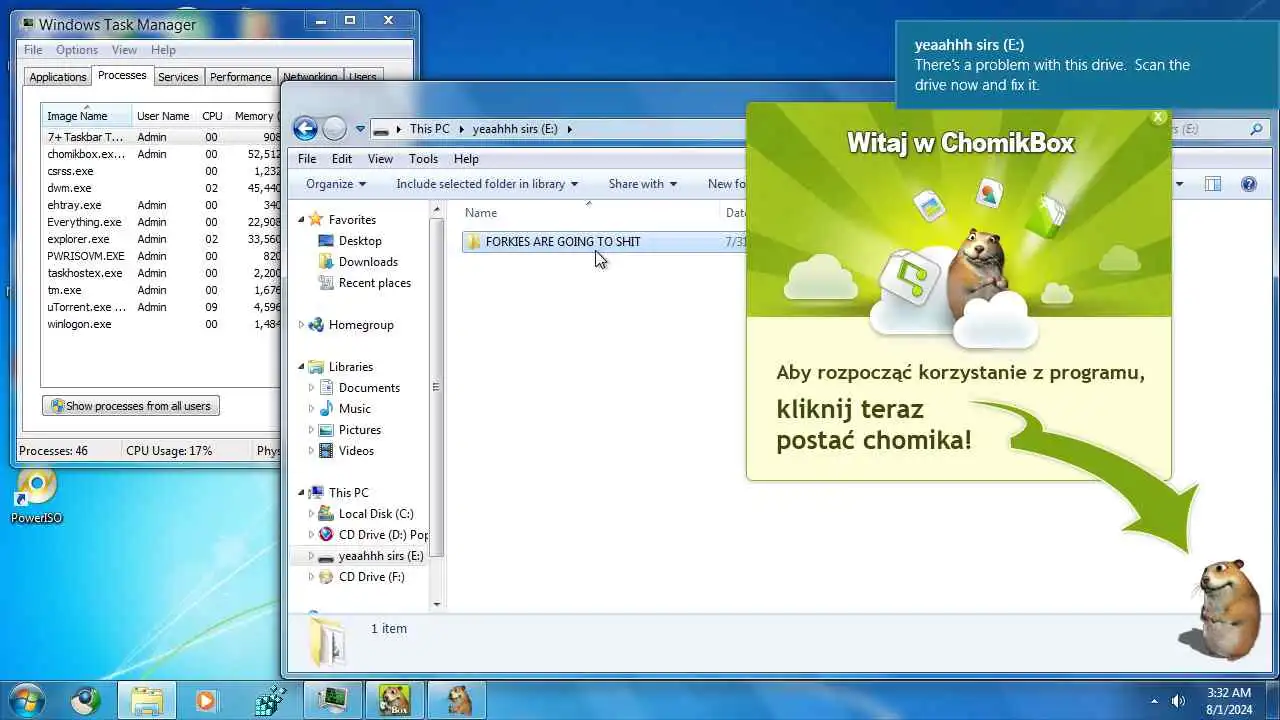The height and width of the screenshot is (720, 1280).
Task: Collapse the Favorites section in navigation pane
Action: pos(301,220)
